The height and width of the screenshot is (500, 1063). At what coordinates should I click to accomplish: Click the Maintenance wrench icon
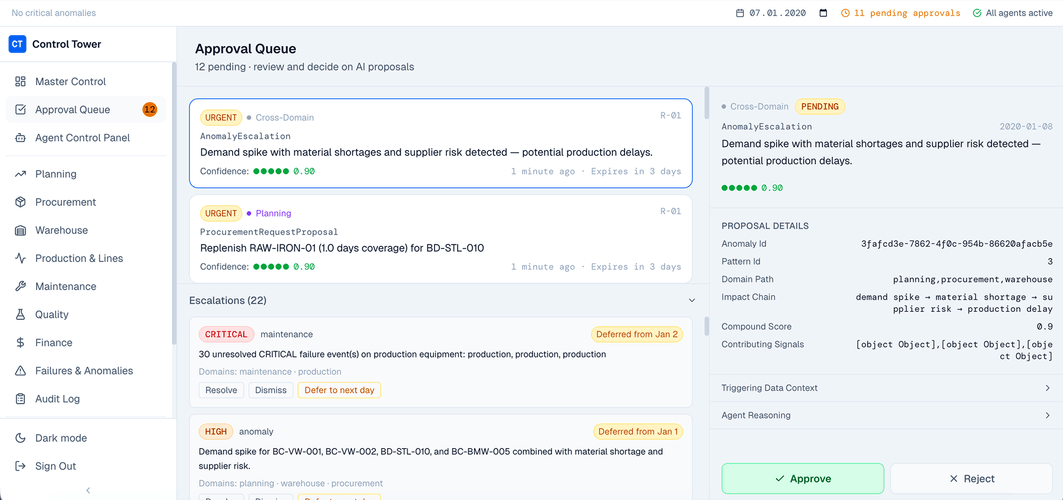click(20, 287)
